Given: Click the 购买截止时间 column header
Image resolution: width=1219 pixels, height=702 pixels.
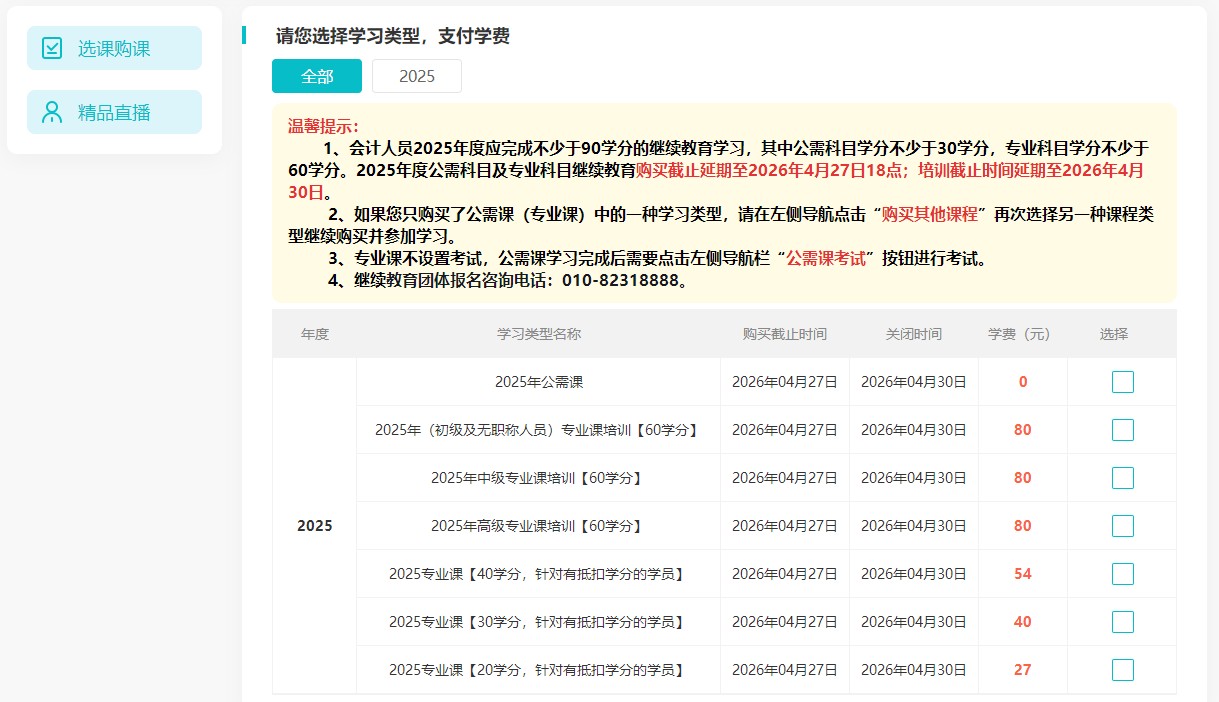Looking at the screenshot, I should (784, 334).
